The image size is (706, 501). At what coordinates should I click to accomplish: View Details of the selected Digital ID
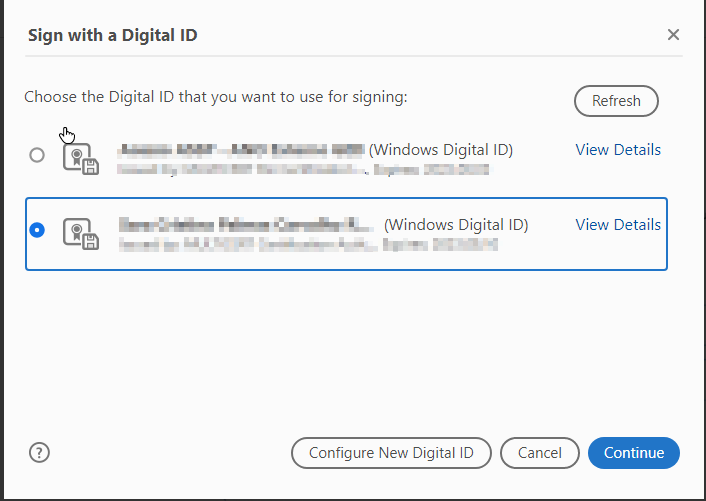click(x=618, y=225)
